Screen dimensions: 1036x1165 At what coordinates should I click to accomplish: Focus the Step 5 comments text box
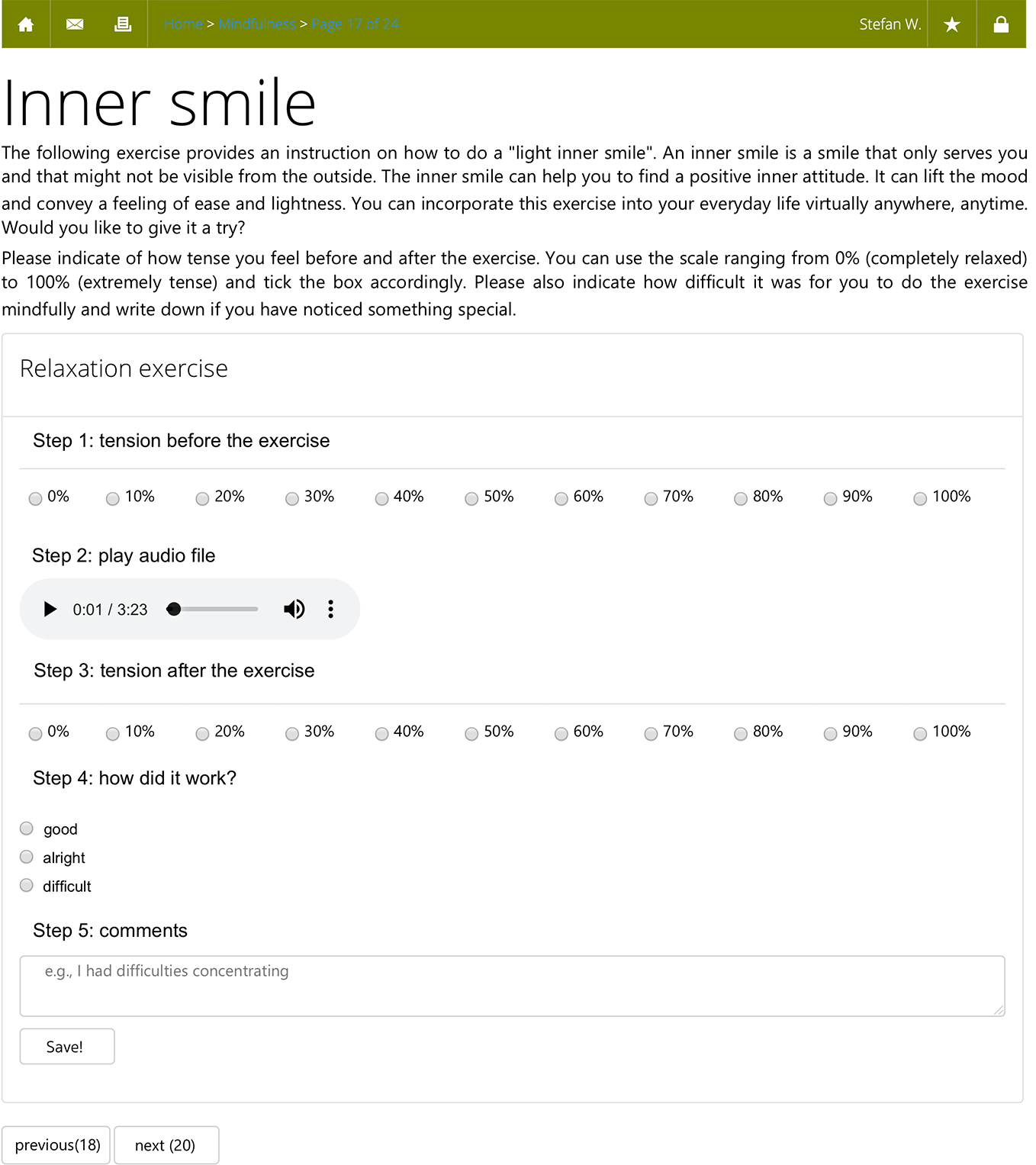click(512, 985)
